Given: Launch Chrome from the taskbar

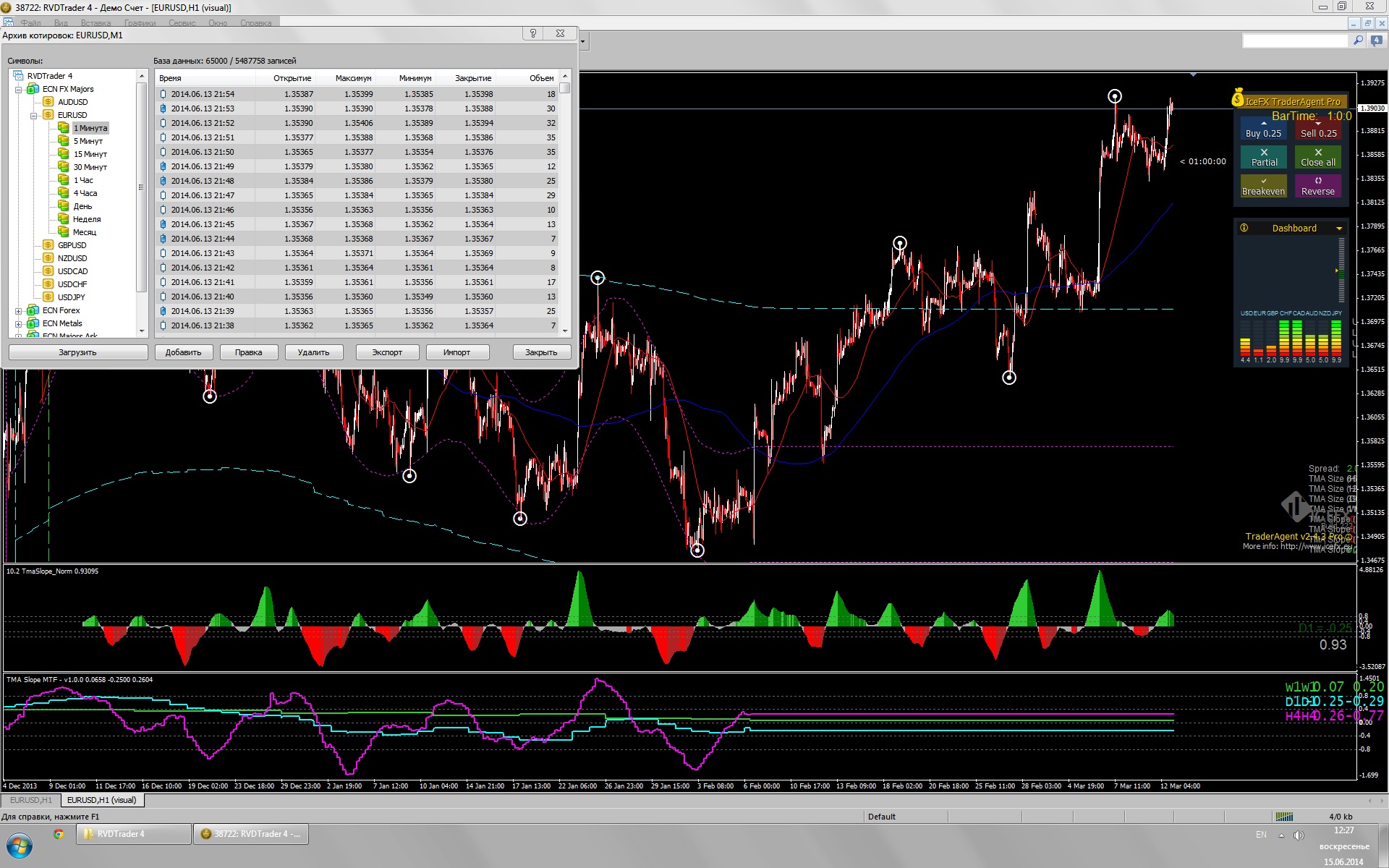Looking at the screenshot, I should (x=59, y=834).
